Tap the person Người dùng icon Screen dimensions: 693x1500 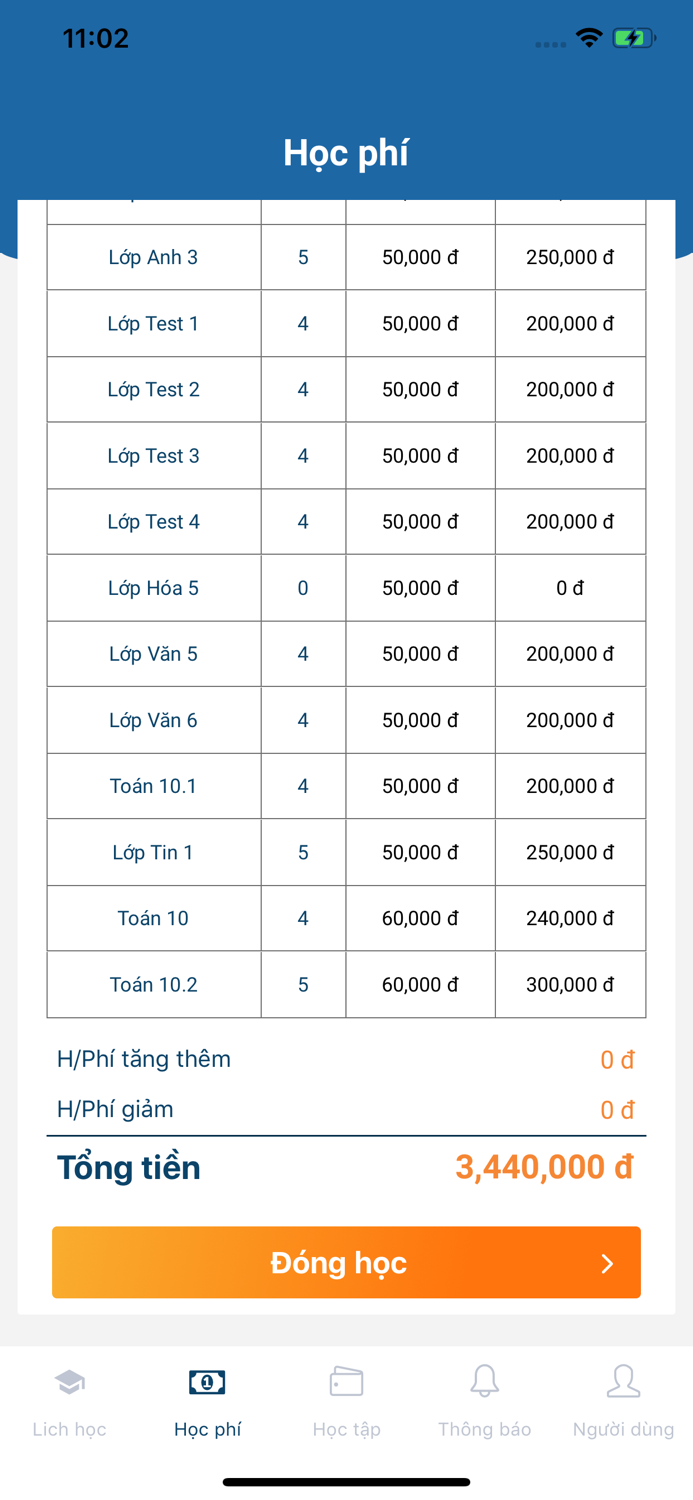tap(623, 1381)
